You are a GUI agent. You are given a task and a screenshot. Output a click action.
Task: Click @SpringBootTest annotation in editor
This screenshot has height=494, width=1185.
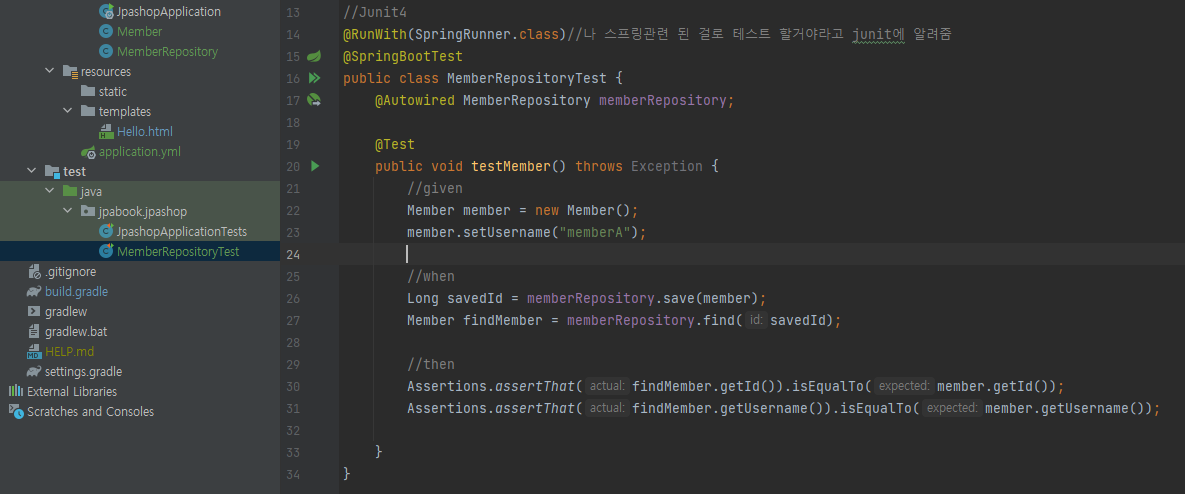[403, 56]
